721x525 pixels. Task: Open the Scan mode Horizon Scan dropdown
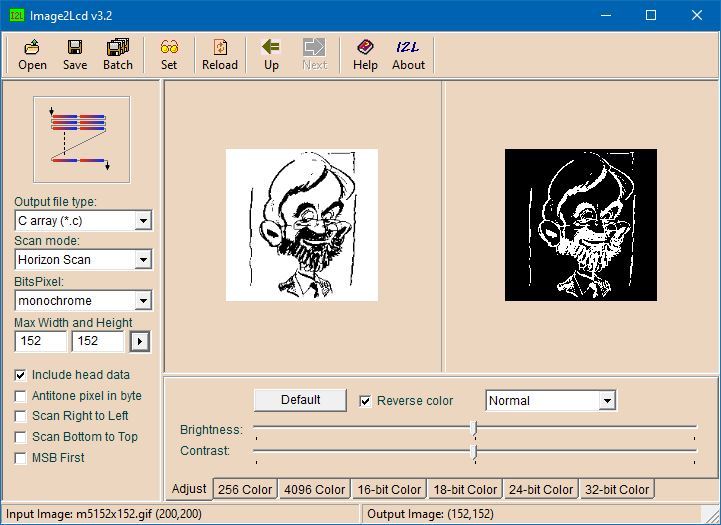click(x=143, y=260)
